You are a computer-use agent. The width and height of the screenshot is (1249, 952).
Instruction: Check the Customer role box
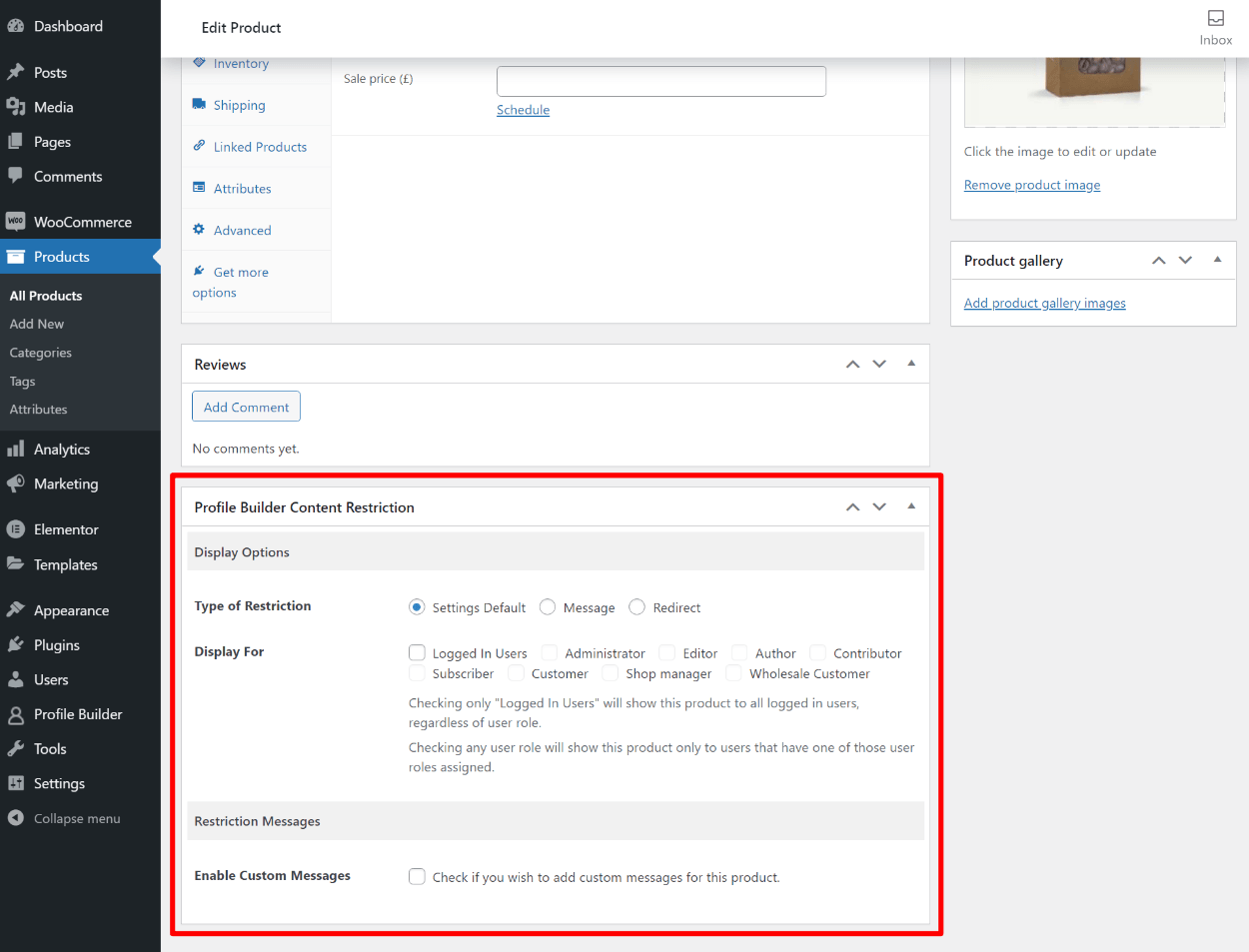click(517, 673)
